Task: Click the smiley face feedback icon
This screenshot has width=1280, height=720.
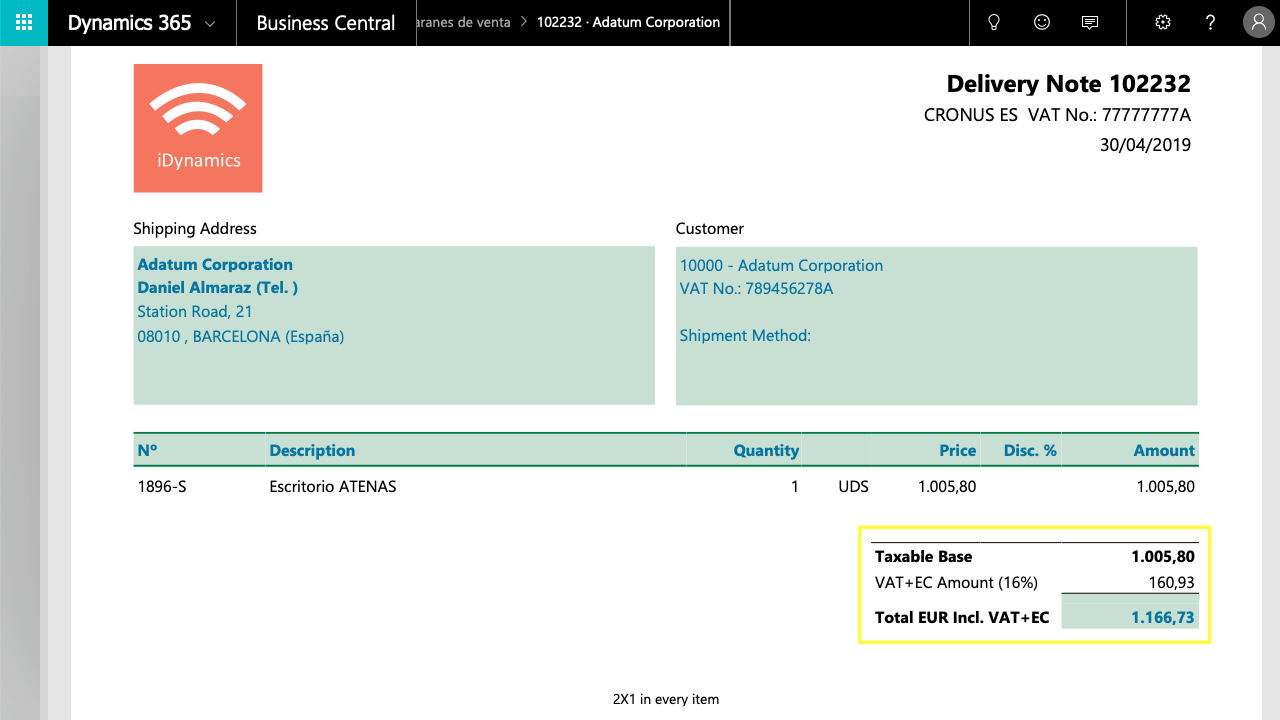Action: [1042, 23]
